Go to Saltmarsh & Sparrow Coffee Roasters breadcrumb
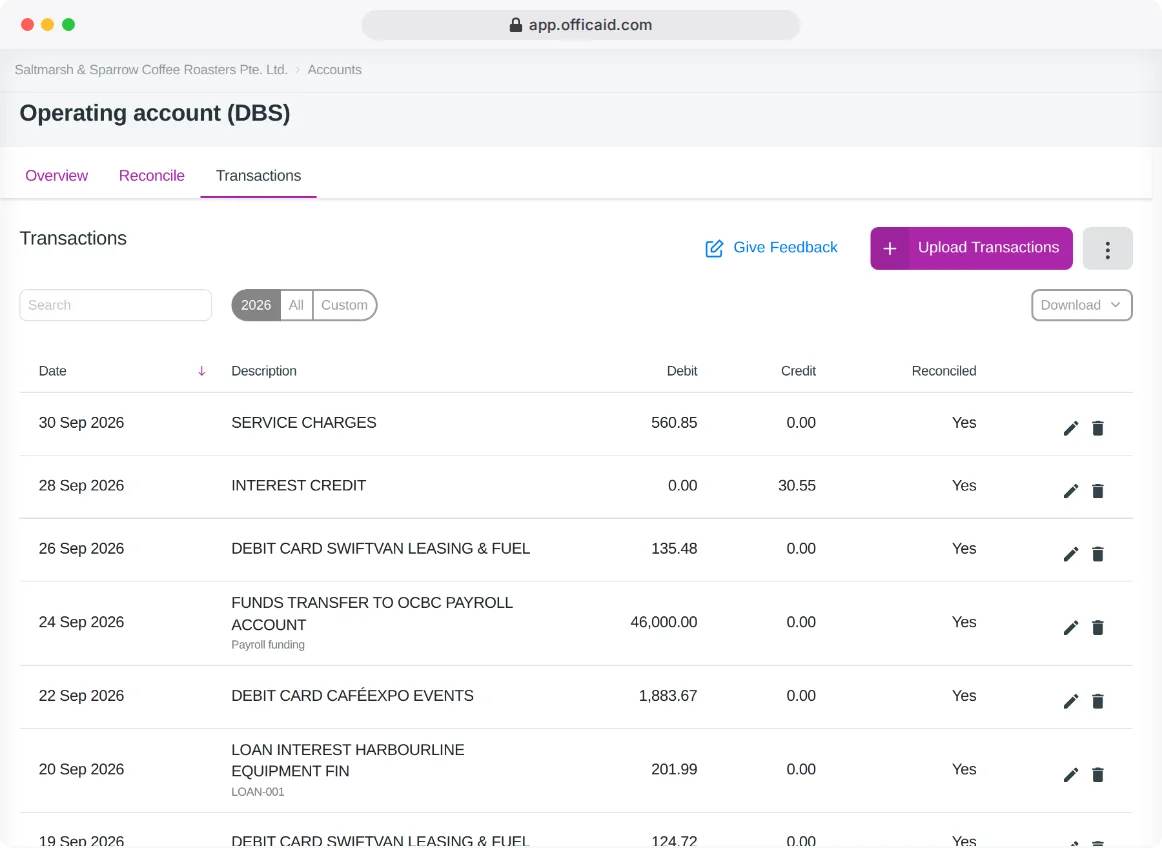Image resolution: width=1162 pixels, height=848 pixels. (x=151, y=70)
